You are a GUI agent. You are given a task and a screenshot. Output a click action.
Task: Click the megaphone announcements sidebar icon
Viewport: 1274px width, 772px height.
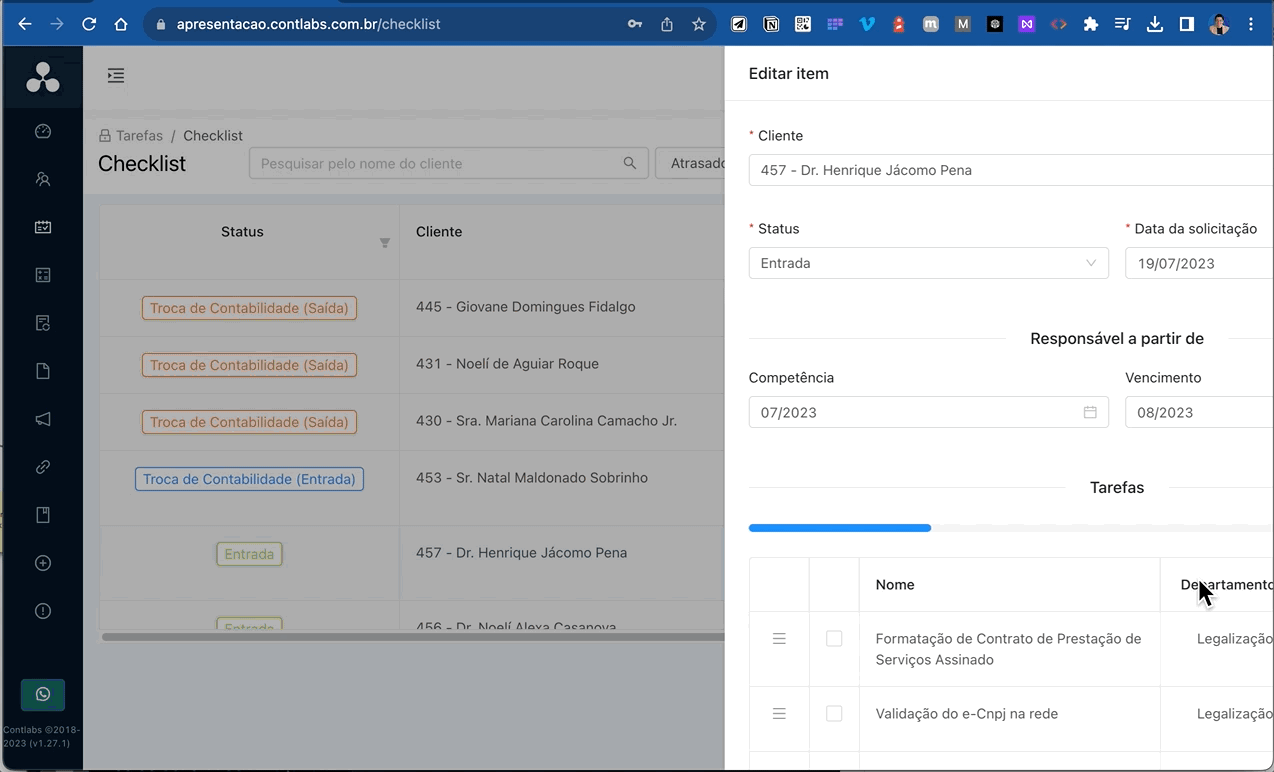[x=43, y=419]
